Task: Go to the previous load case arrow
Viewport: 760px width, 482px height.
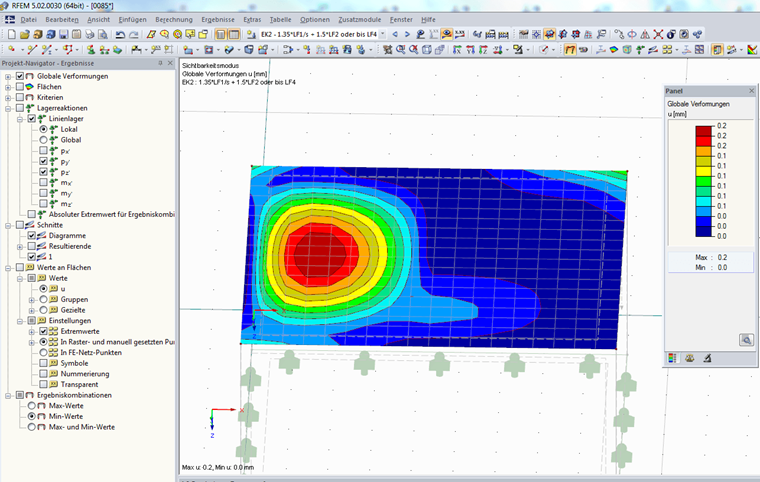Action: [x=395, y=34]
